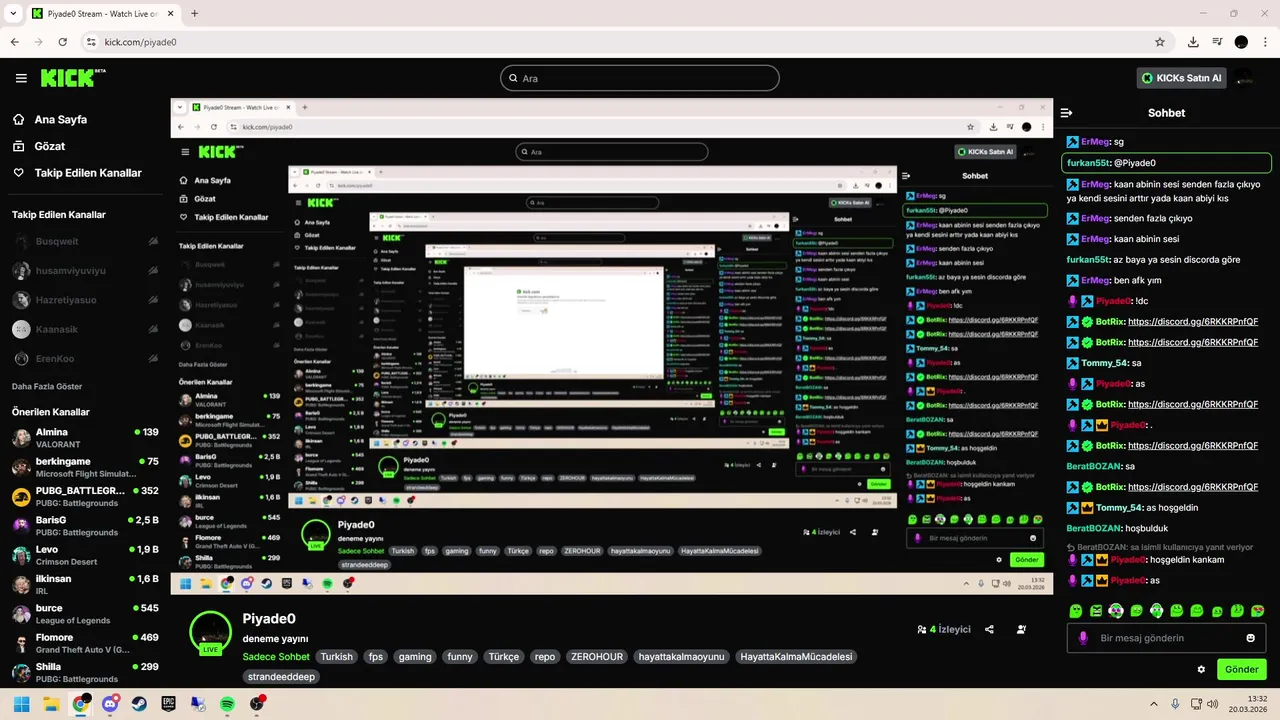Open followed channel ErenKoo
This screenshot has width=1280, height=720.
pyautogui.click(x=85, y=358)
